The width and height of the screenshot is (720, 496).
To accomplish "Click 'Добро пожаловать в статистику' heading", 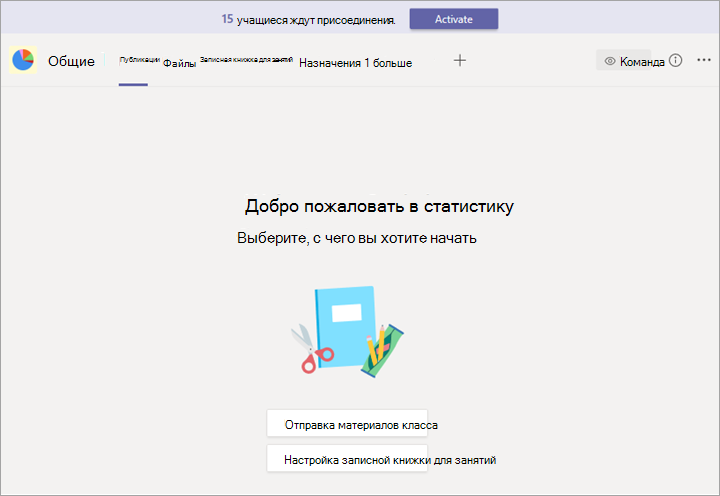I will click(379, 206).
